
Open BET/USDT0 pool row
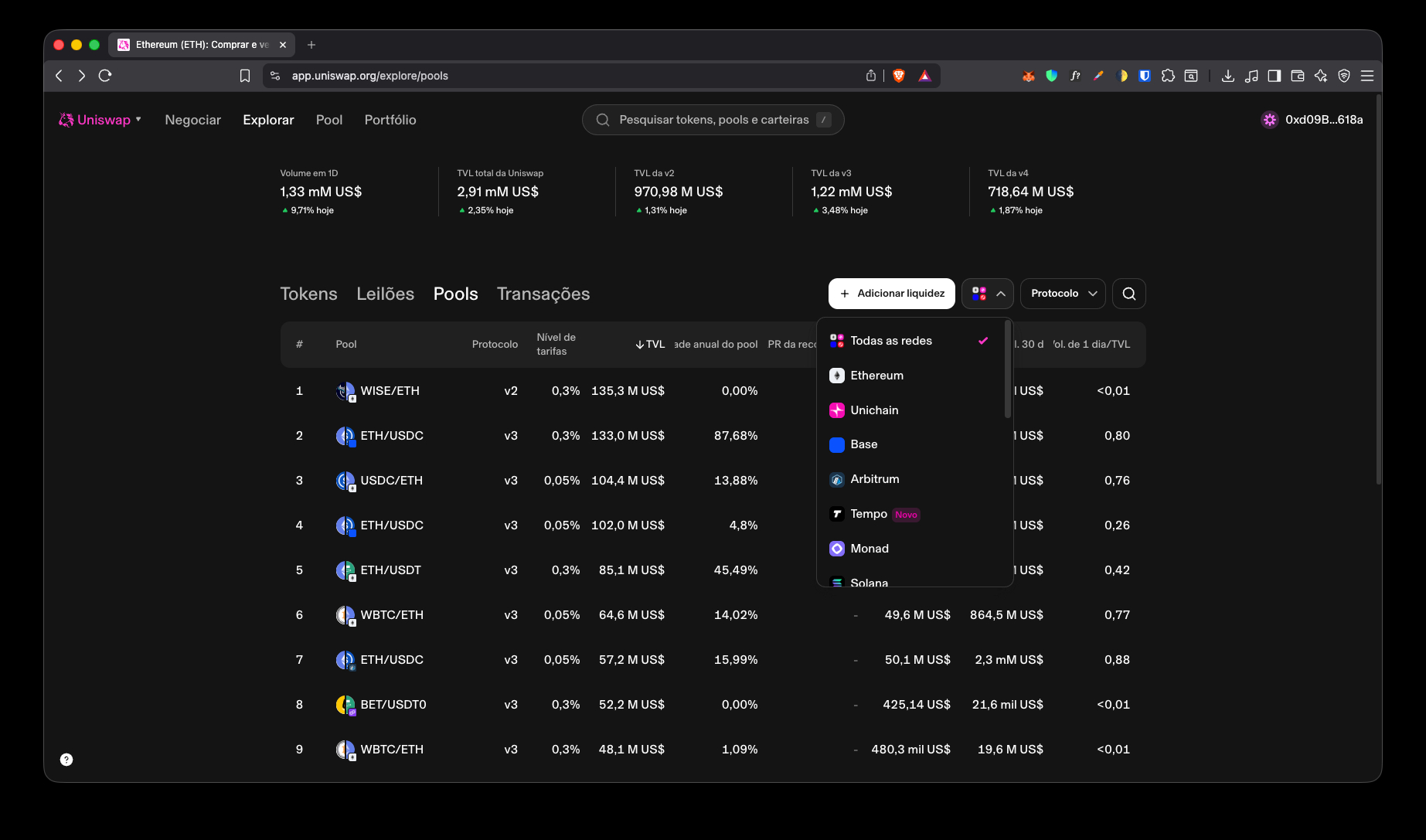[713, 705]
